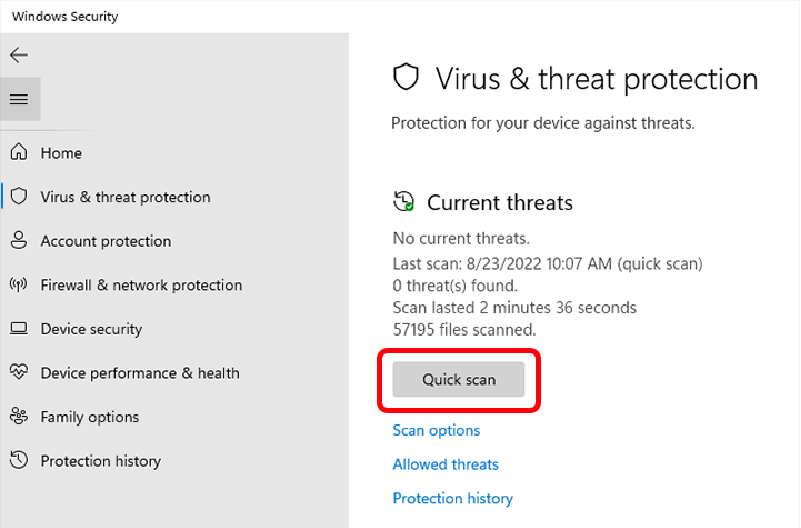Start a Quick scan
The height and width of the screenshot is (528, 801).
tap(458, 380)
